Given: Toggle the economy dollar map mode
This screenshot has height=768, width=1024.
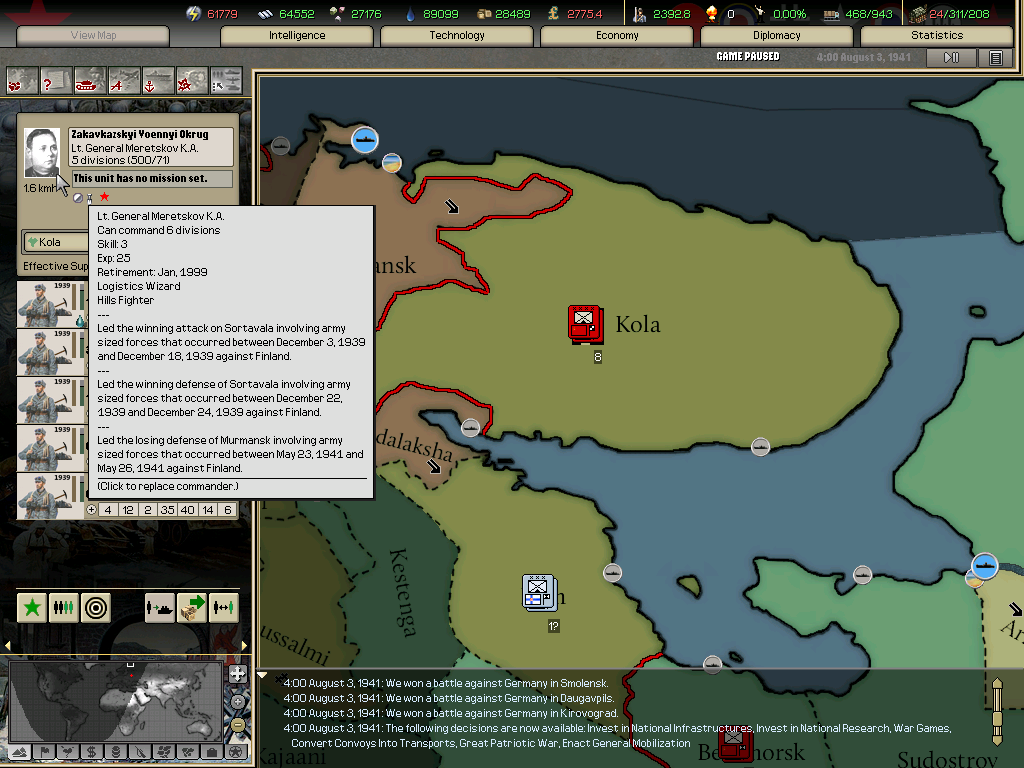Looking at the screenshot, I should point(89,752).
